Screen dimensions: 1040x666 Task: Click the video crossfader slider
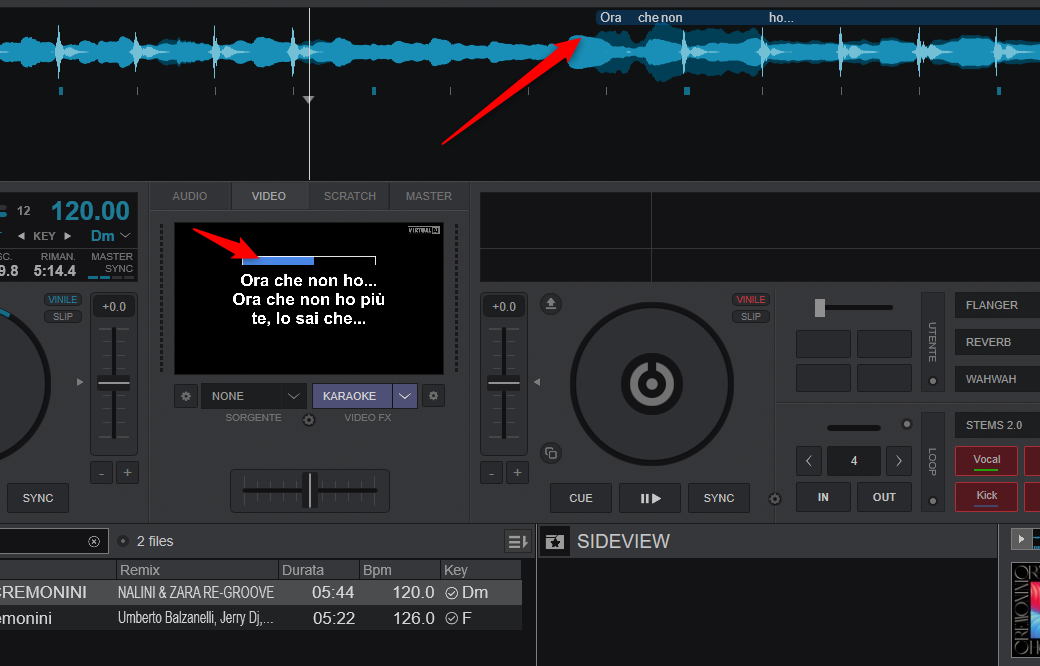tap(310, 490)
